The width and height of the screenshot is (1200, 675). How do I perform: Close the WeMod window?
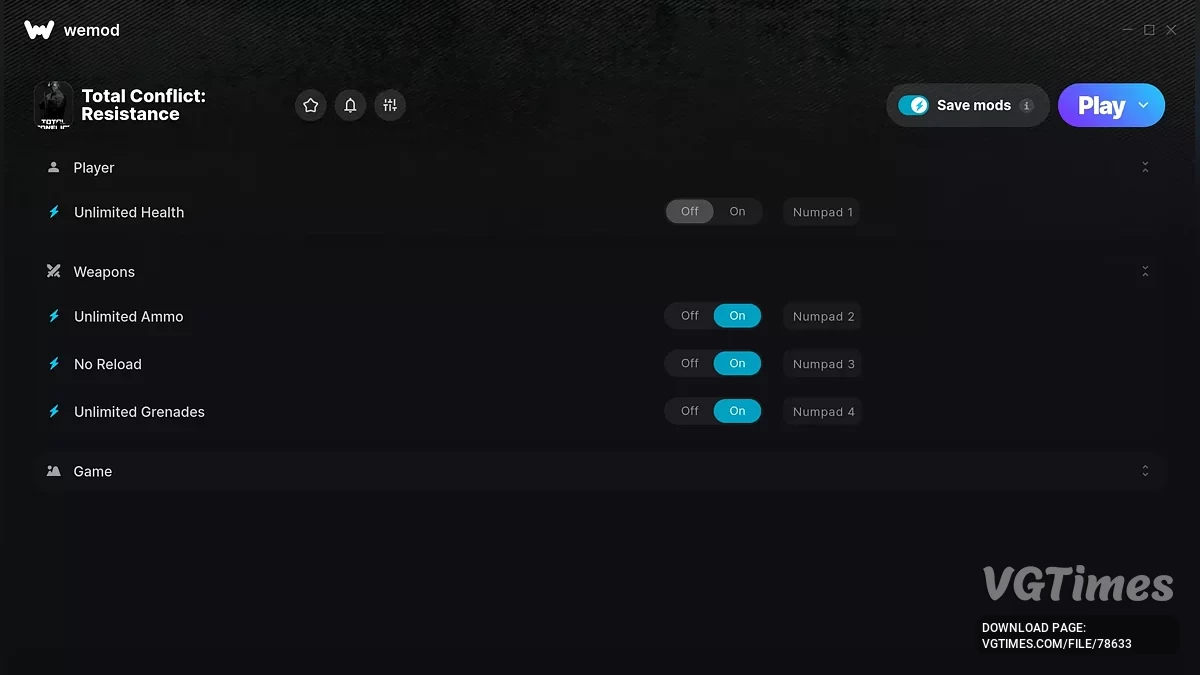click(x=1171, y=30)
